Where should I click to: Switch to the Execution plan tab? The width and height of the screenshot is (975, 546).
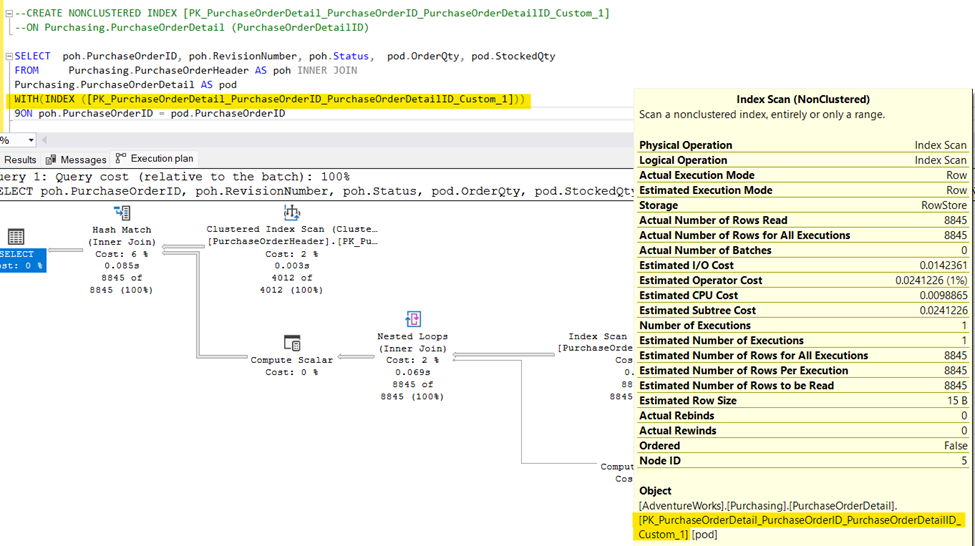[x=155, y=159]
